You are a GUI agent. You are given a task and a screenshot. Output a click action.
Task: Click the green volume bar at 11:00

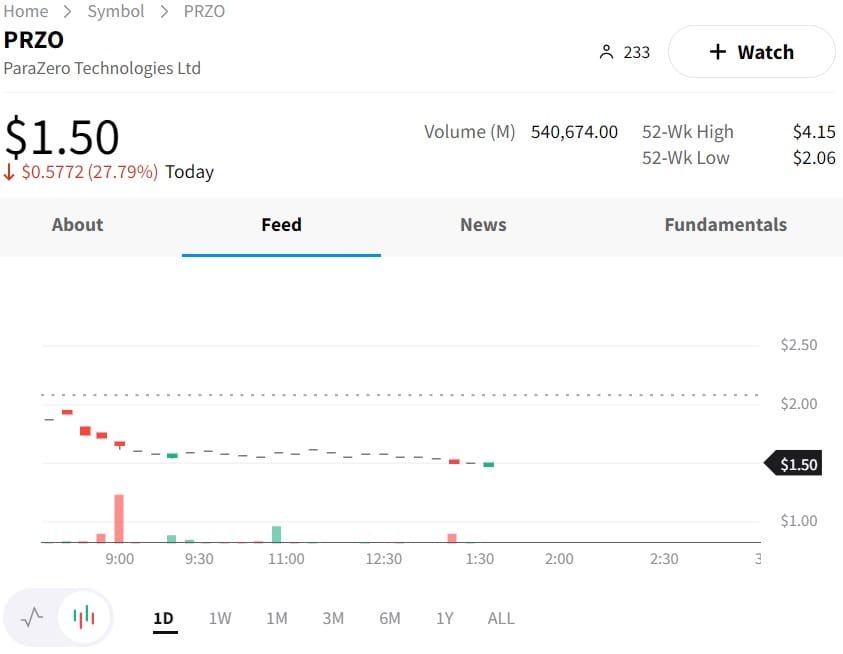click(277, 534)
